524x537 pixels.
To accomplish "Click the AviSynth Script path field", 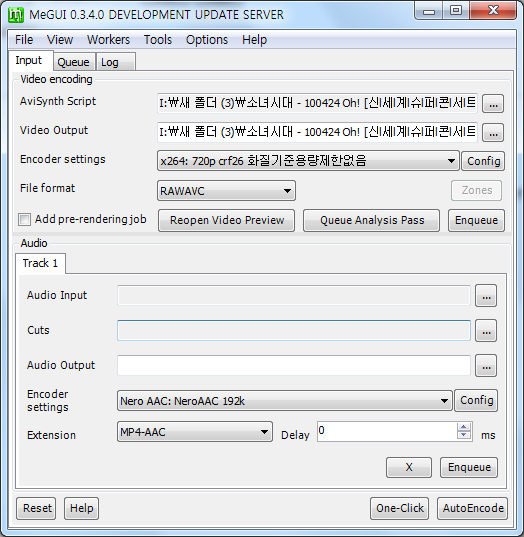I will point(317,103).
